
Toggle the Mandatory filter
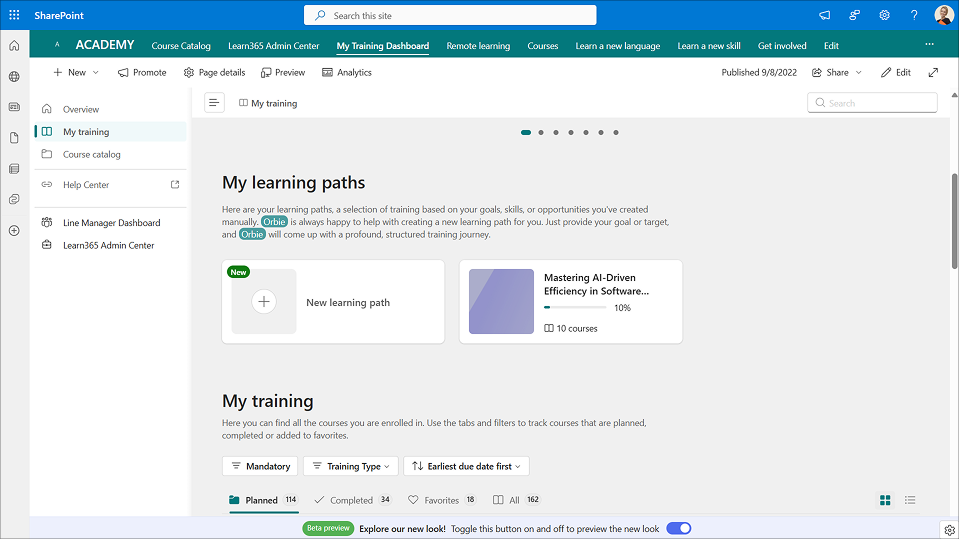point(260,466)
